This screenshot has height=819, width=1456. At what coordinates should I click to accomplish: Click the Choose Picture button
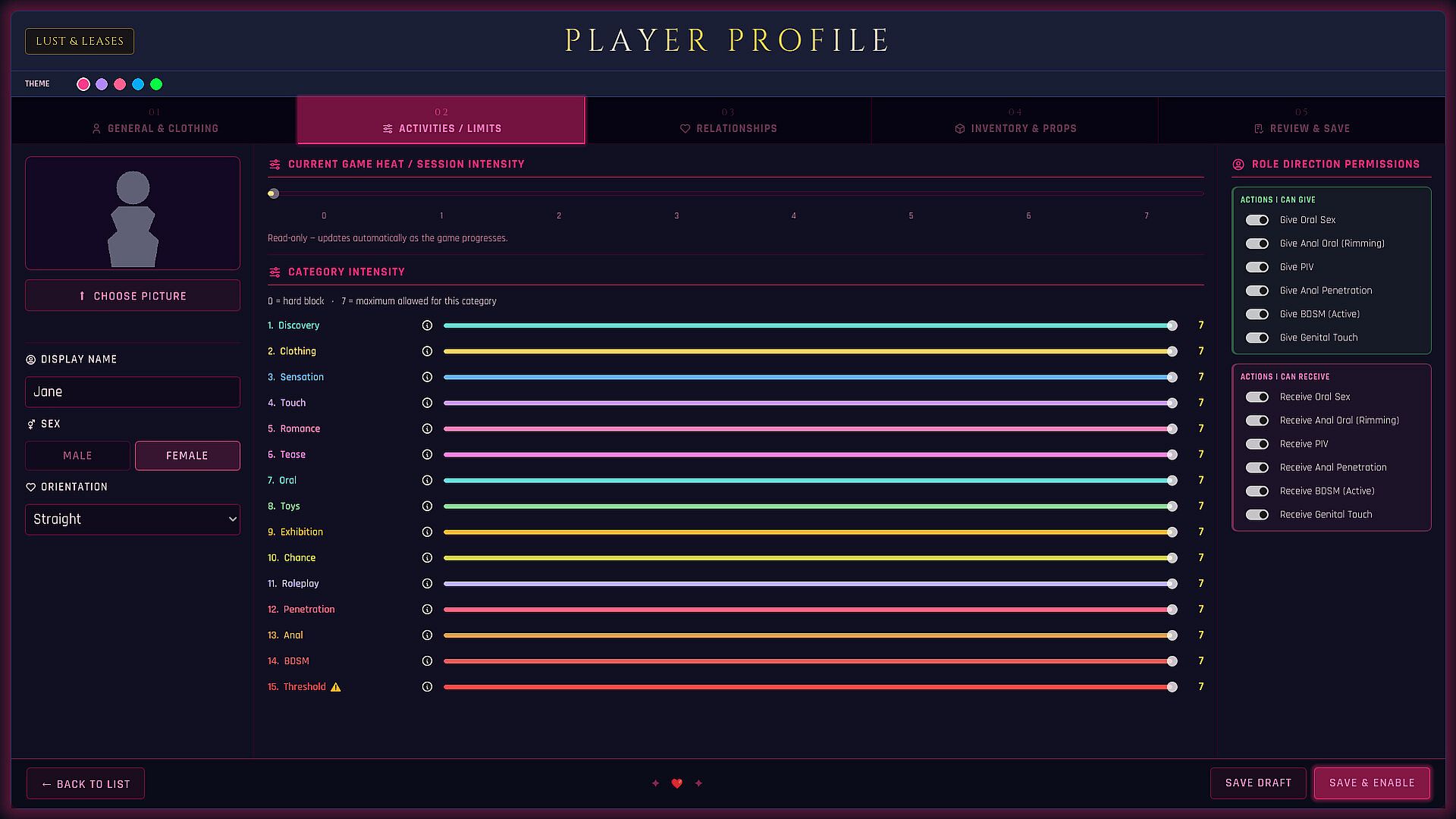[133, 296]
